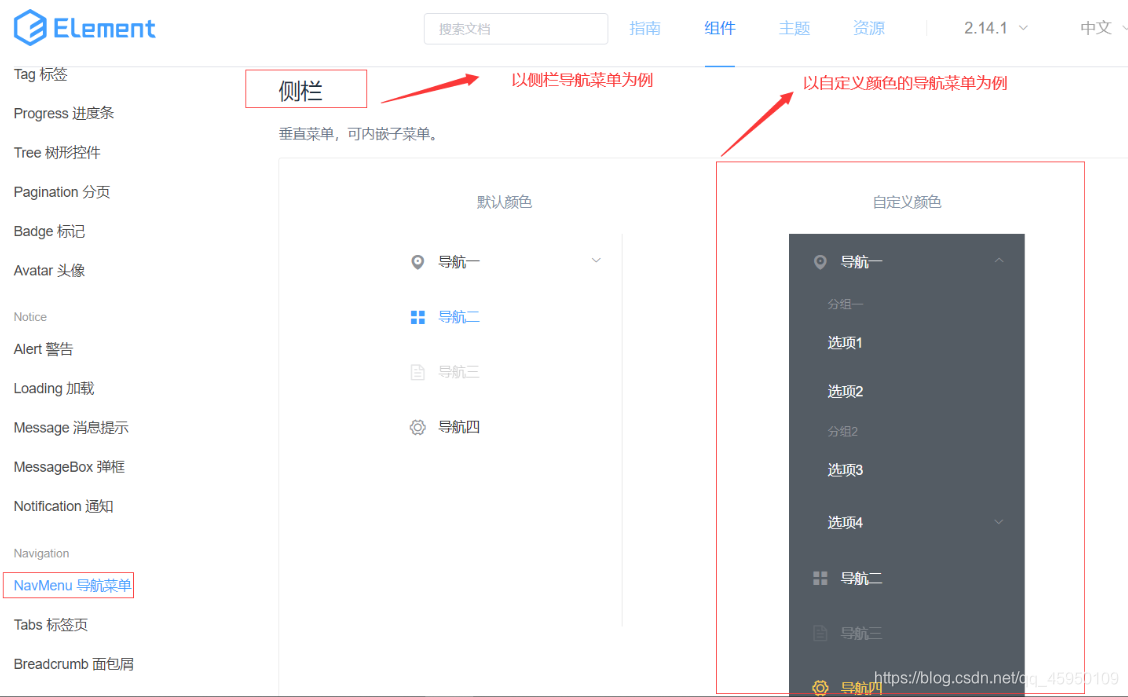This screenshot has height=697, width=1128.
Task: Select 选项3 under 分组2
Action: pyautogui.click(x=845, y=469)
